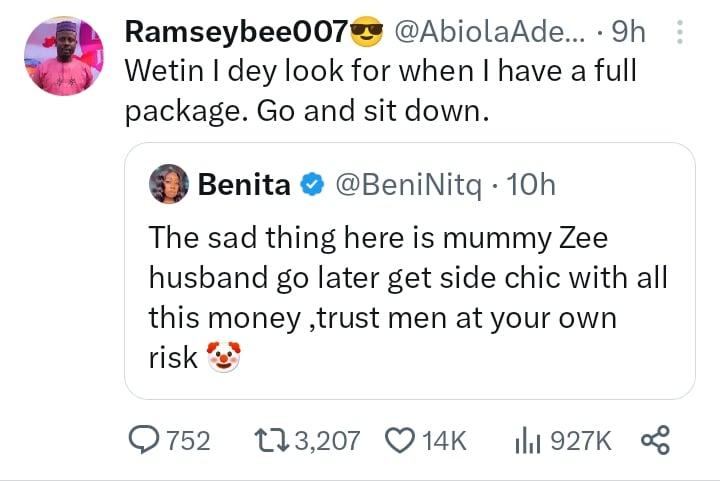Viewport: 720px width, 481px height.
Task: Click the 752 replies count
Action: pyautogui.click(x=187, y=440)
